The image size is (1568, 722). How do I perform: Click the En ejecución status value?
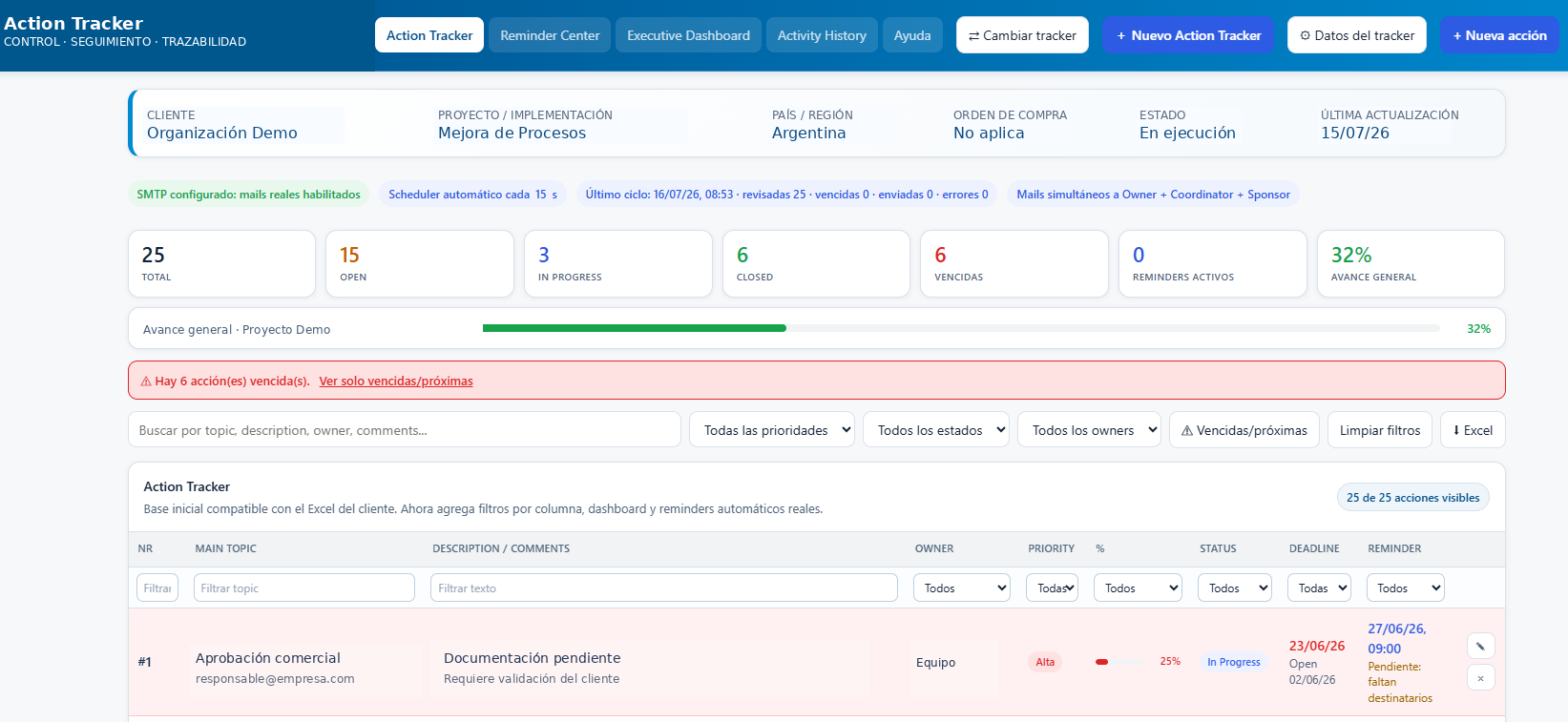(1187, 133)
